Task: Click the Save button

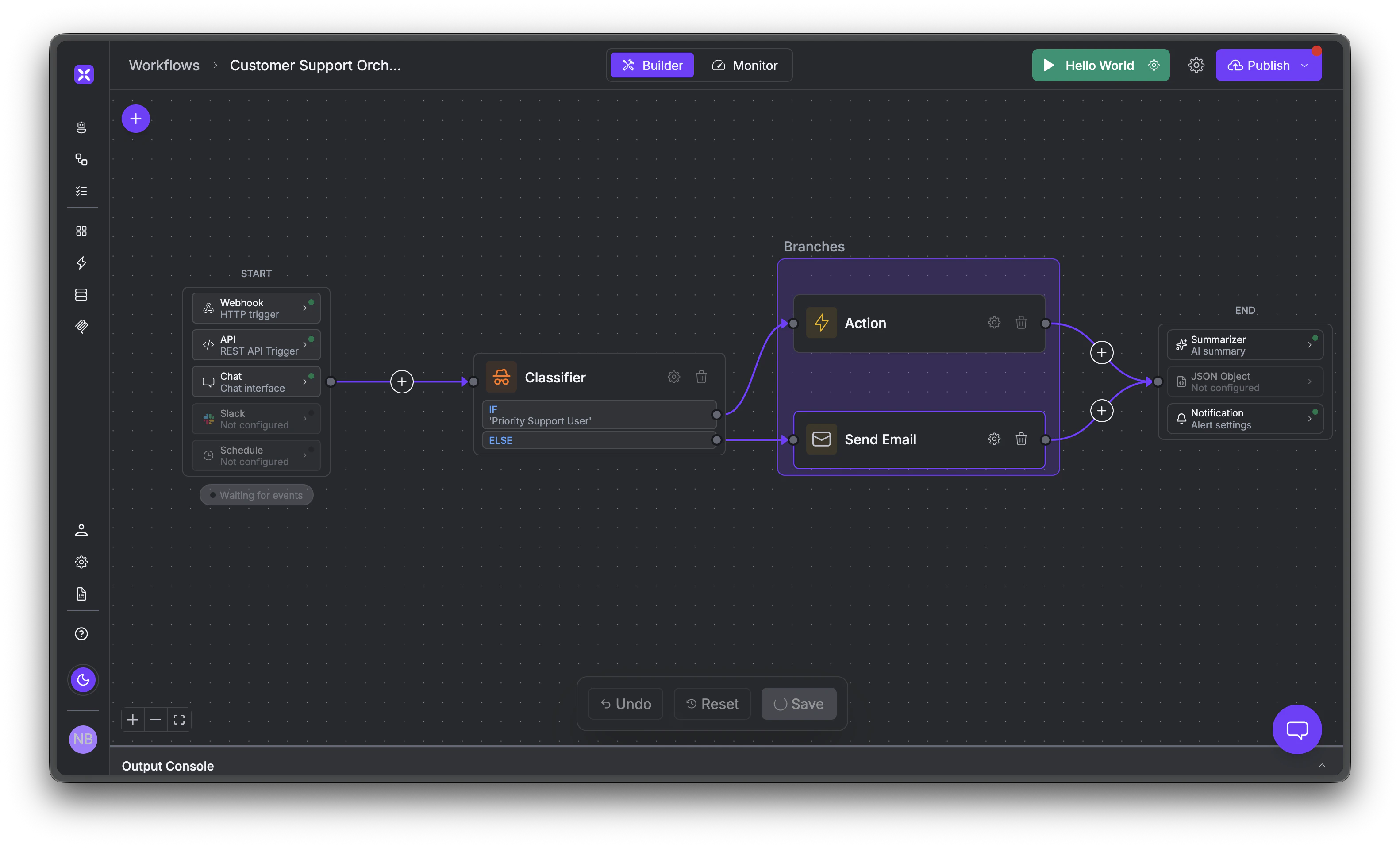Action: tap(798, 703)
